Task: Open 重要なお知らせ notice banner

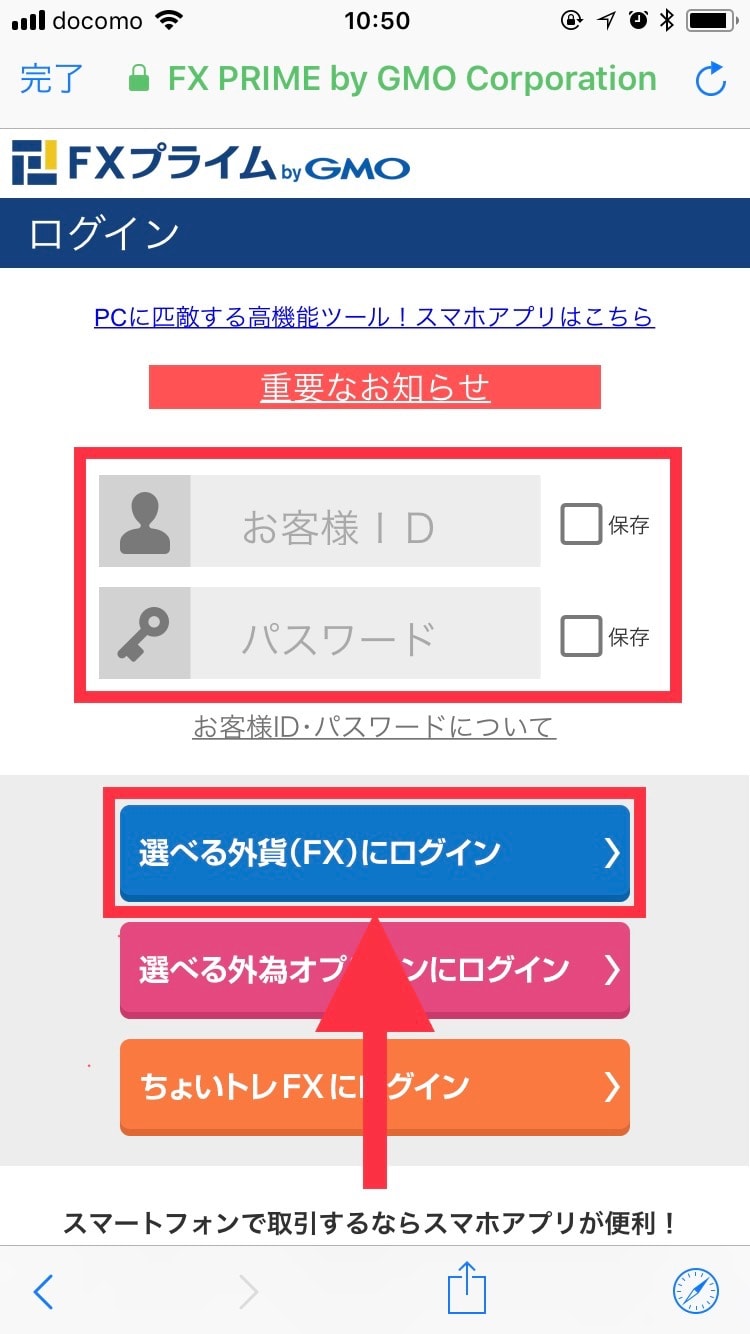Action: (375, 387)
